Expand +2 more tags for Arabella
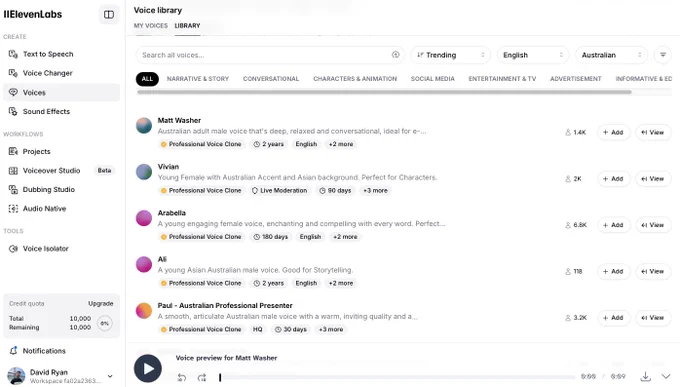 point(345,237)
